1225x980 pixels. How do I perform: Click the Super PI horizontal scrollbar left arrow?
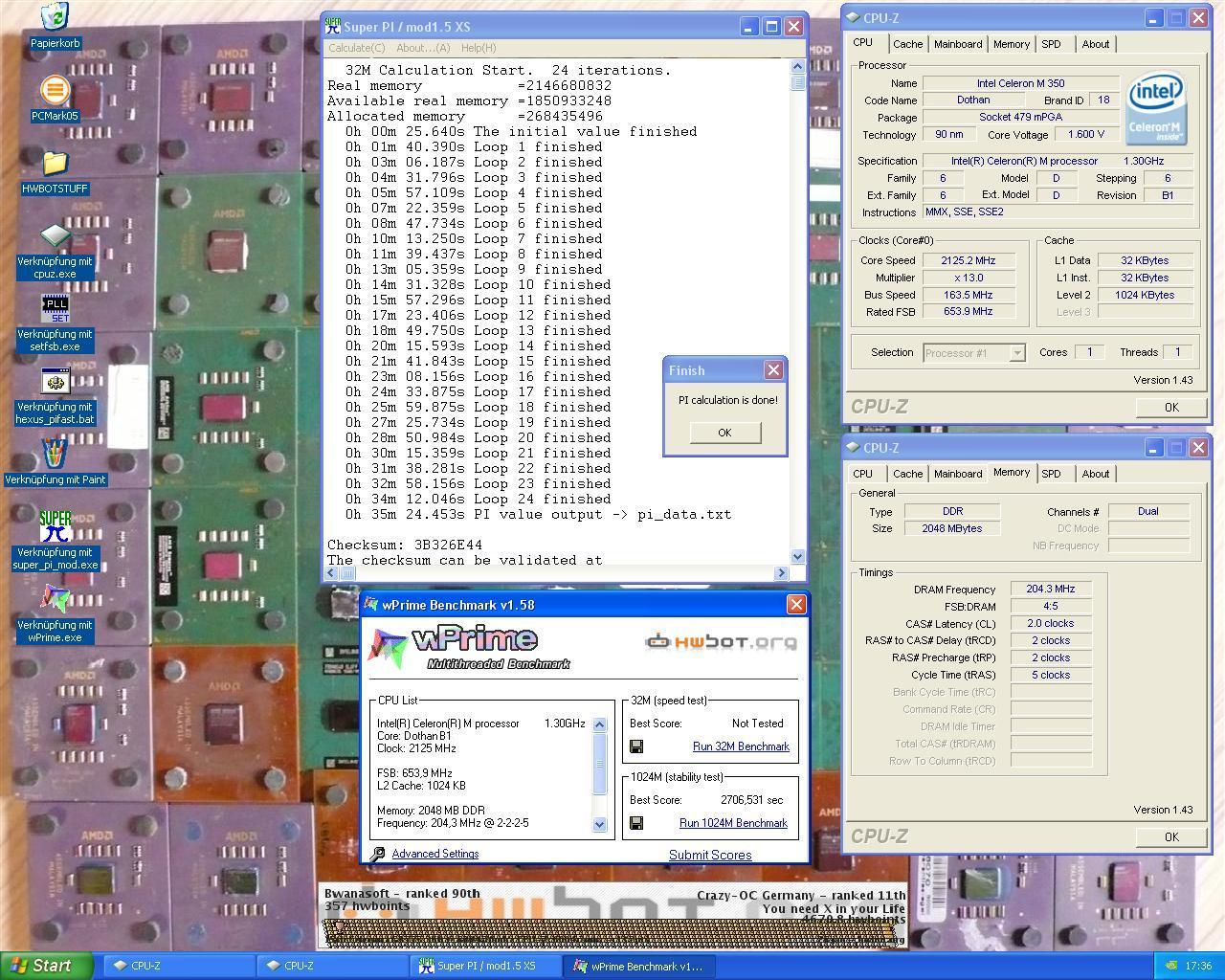[x=332, y=572]
